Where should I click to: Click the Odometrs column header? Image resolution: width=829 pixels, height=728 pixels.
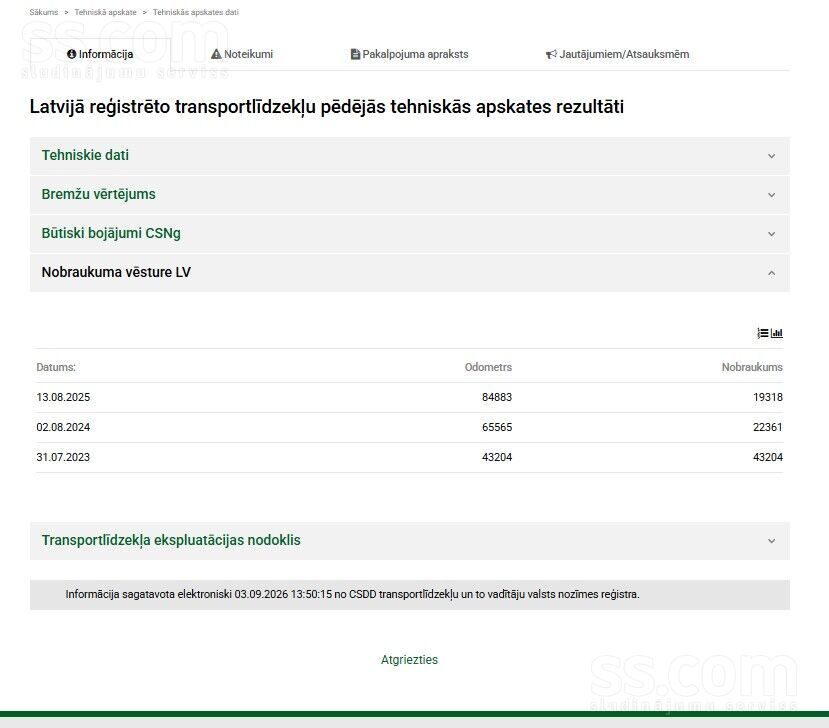coord(488,367)
